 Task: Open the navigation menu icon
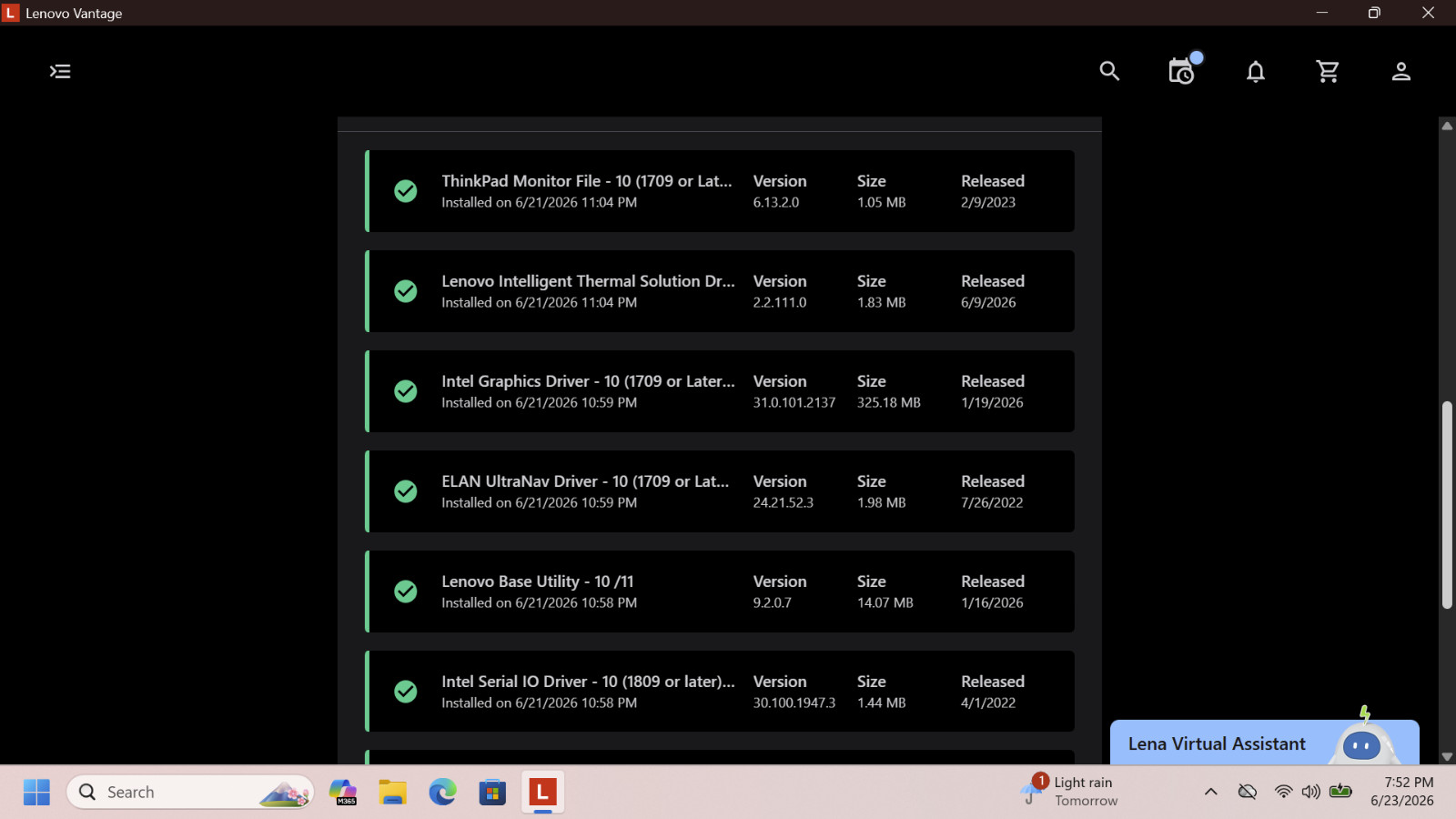click(x=60, y=72)
